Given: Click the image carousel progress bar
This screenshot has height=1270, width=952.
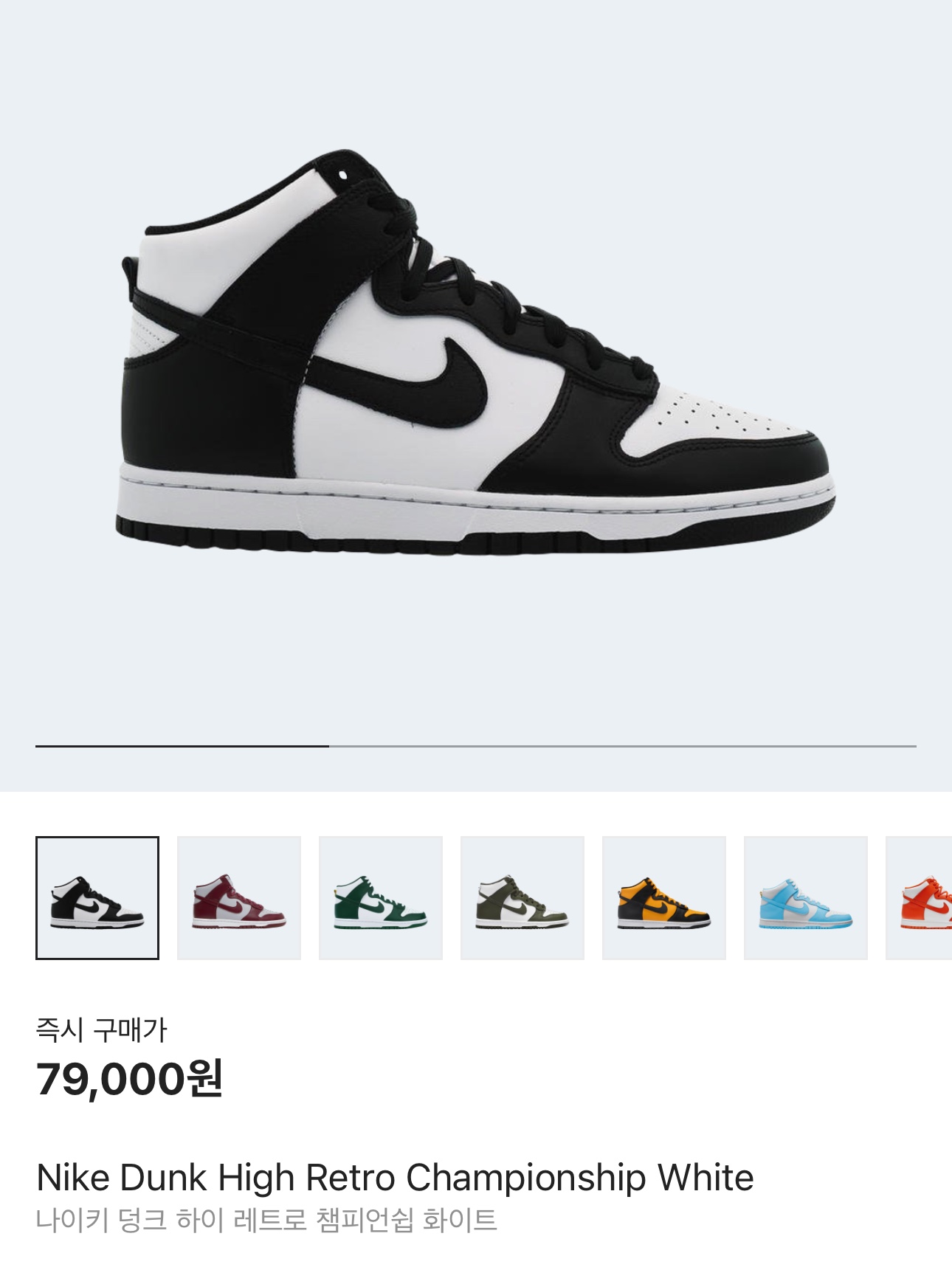Looking at the screenshot, I should 476,746.
